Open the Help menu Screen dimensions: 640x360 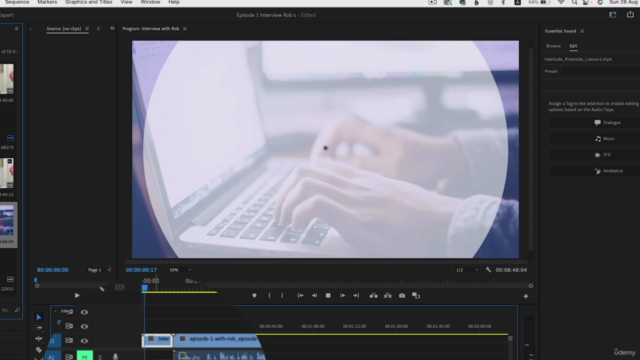(174, 2)
